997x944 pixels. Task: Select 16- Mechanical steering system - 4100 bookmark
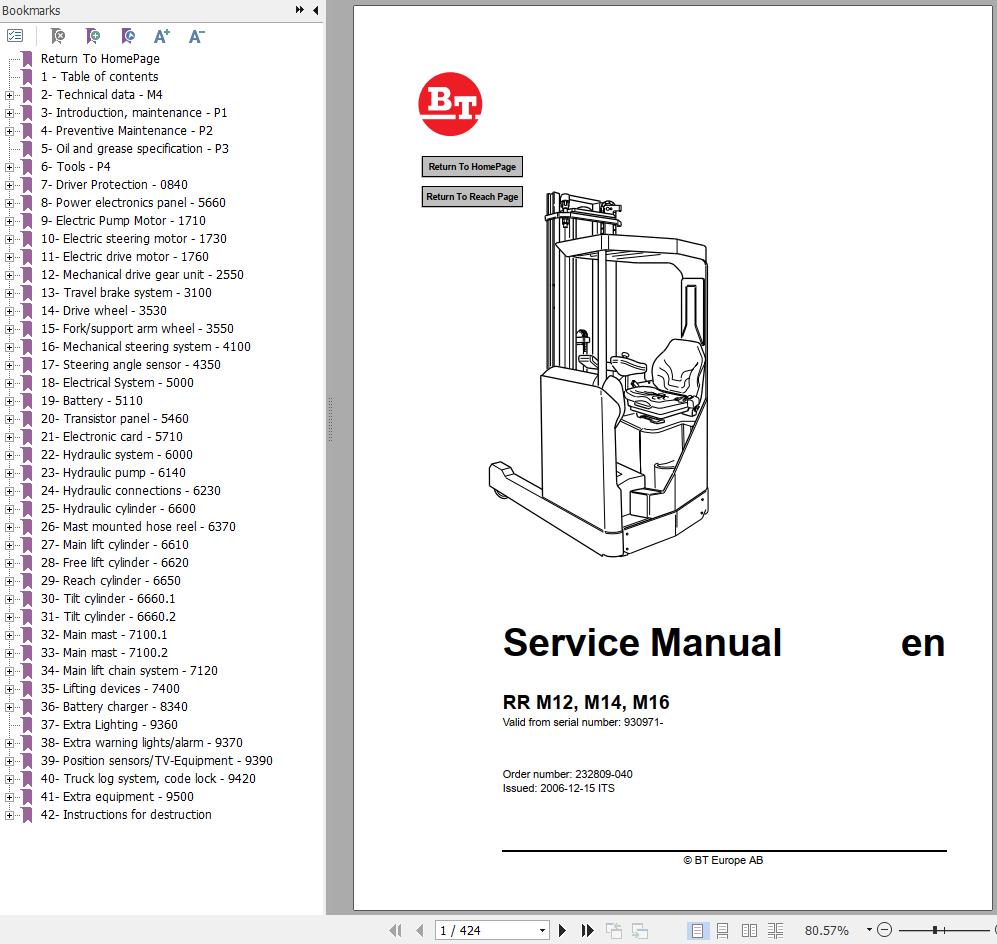click(x=146, y=347)
